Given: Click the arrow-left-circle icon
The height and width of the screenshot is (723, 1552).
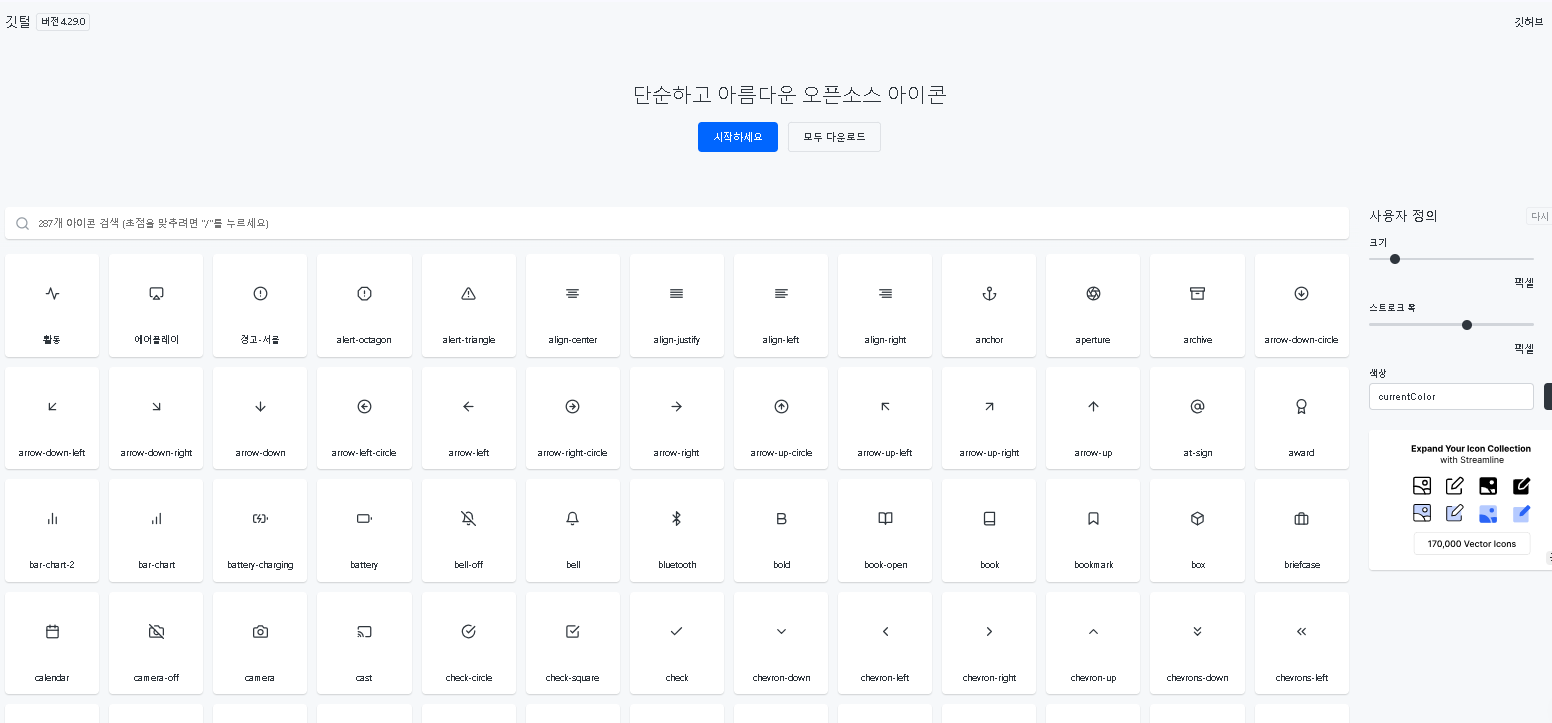Looking at the screenshot, I should [x=364, y=418].
